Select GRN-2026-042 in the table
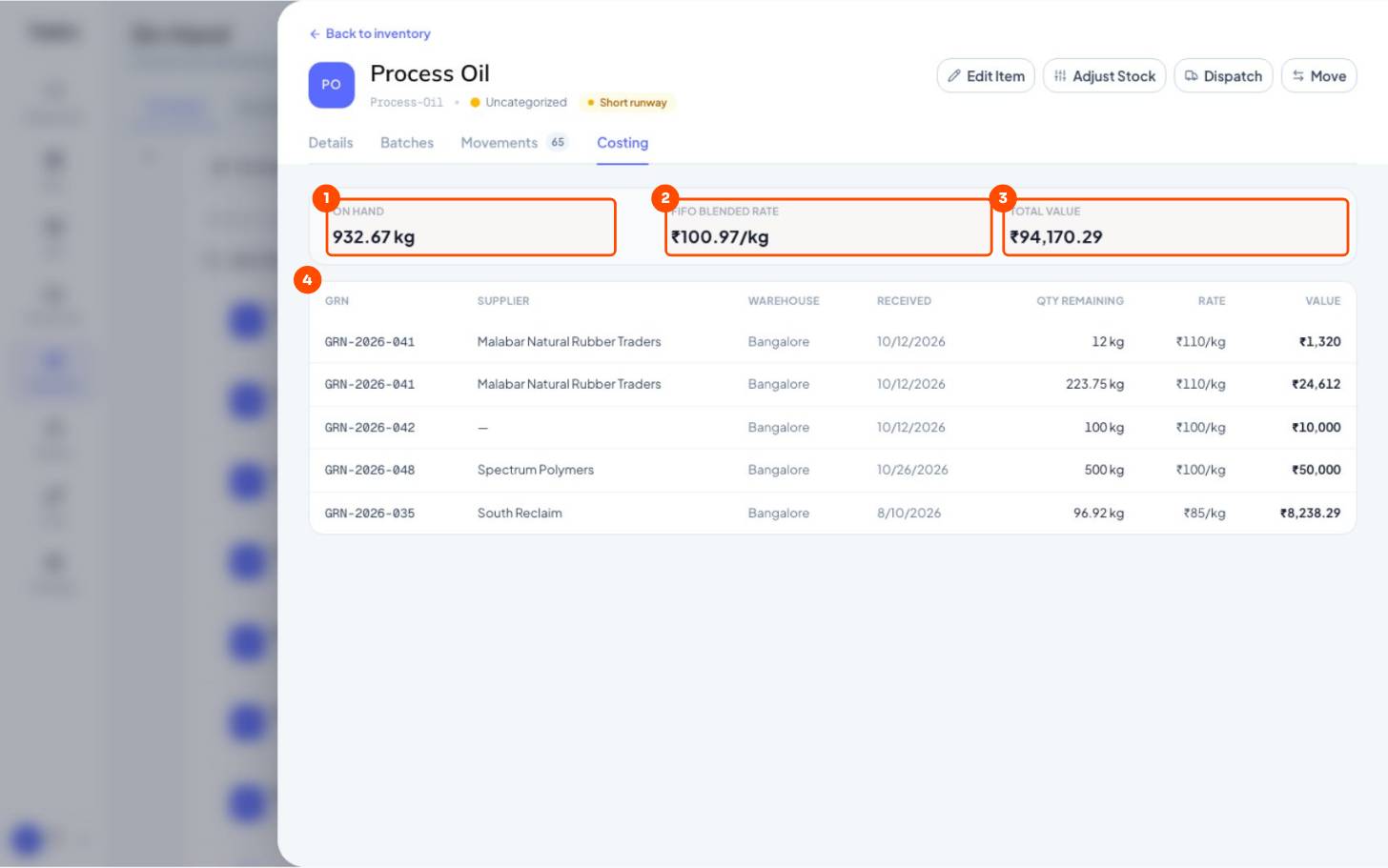Viewport: 1388px width, 868px height. pyautogui.click(x=370, y=428)
